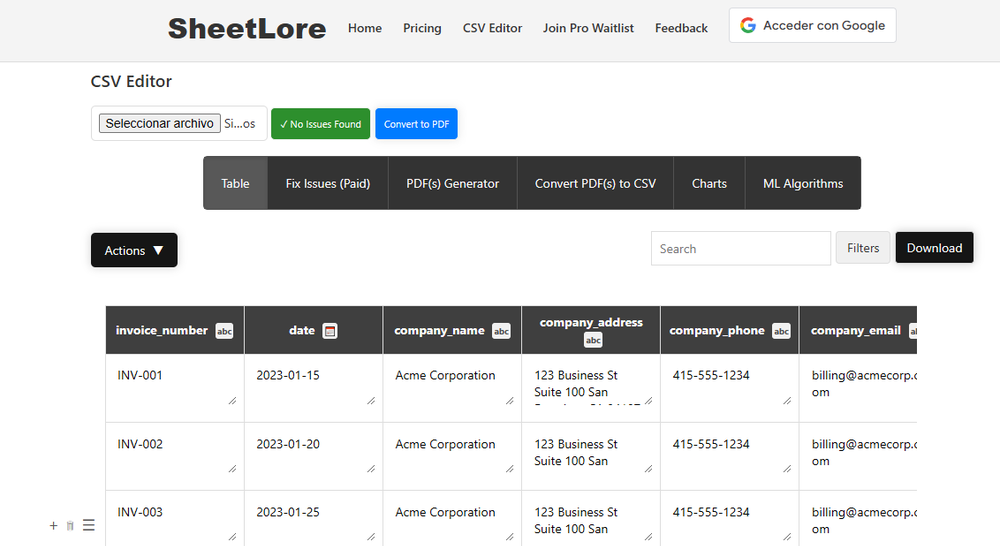The width and height of the screenshot is (1000, 546).
Task: Click the email cell in INV-001 row
Action: tap(858, 388)
